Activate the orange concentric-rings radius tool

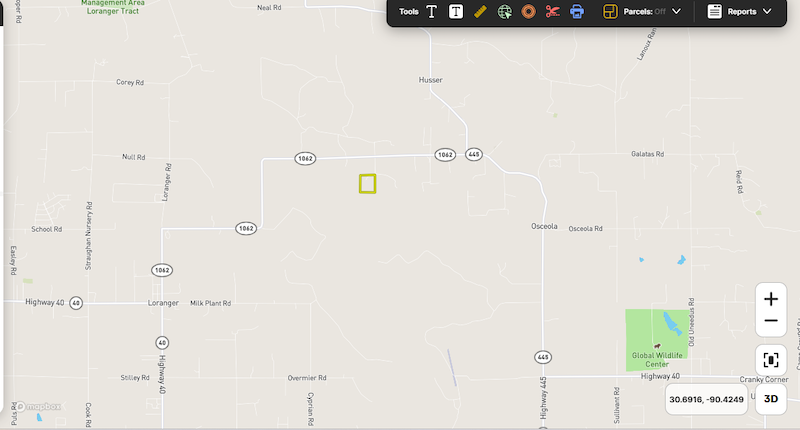tap(529, 11)
